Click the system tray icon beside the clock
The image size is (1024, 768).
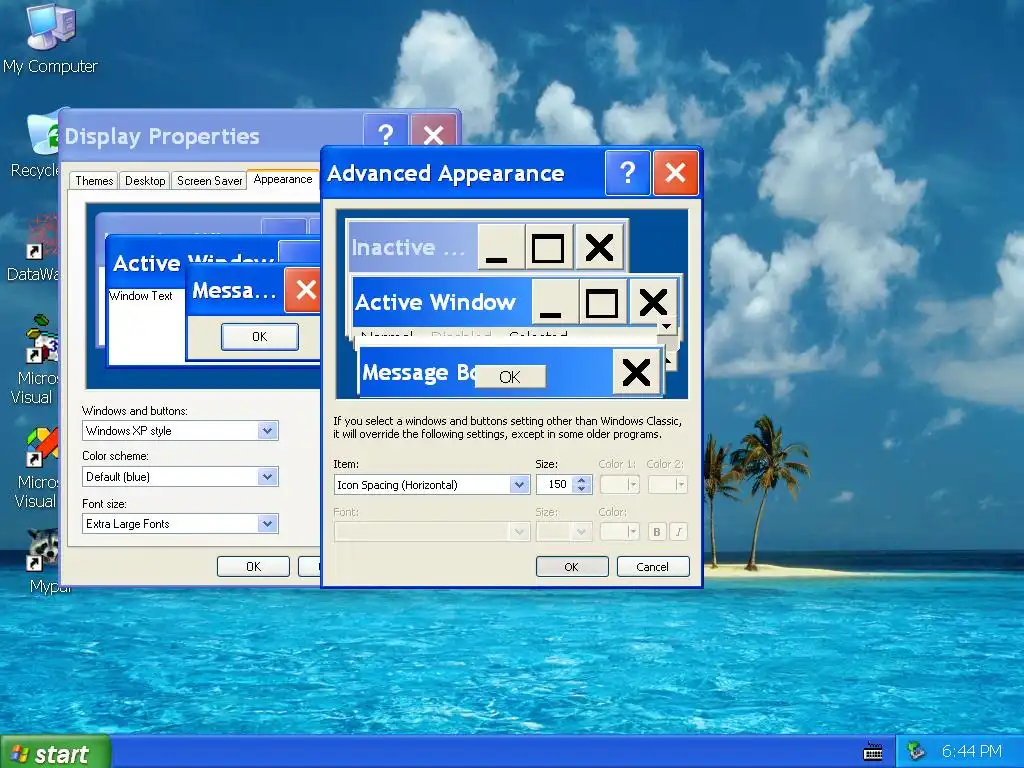(916, 752)
